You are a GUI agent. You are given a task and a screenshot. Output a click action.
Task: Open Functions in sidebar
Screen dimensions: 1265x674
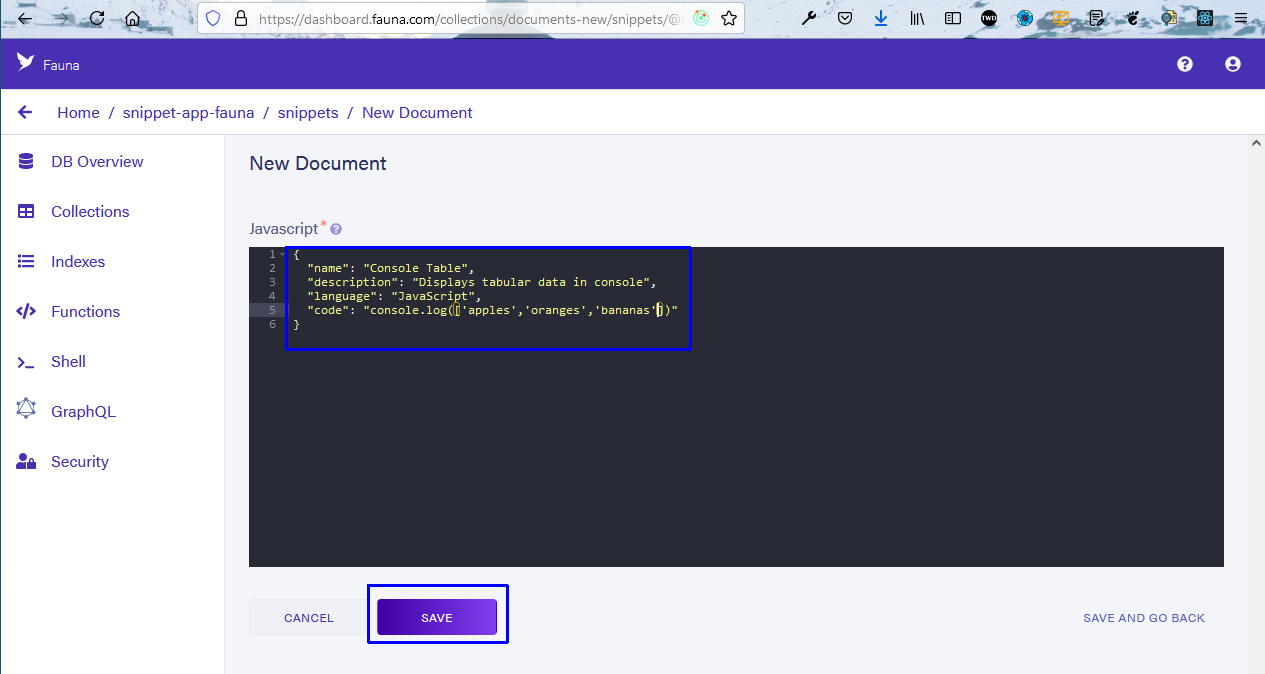coord(85,312)
